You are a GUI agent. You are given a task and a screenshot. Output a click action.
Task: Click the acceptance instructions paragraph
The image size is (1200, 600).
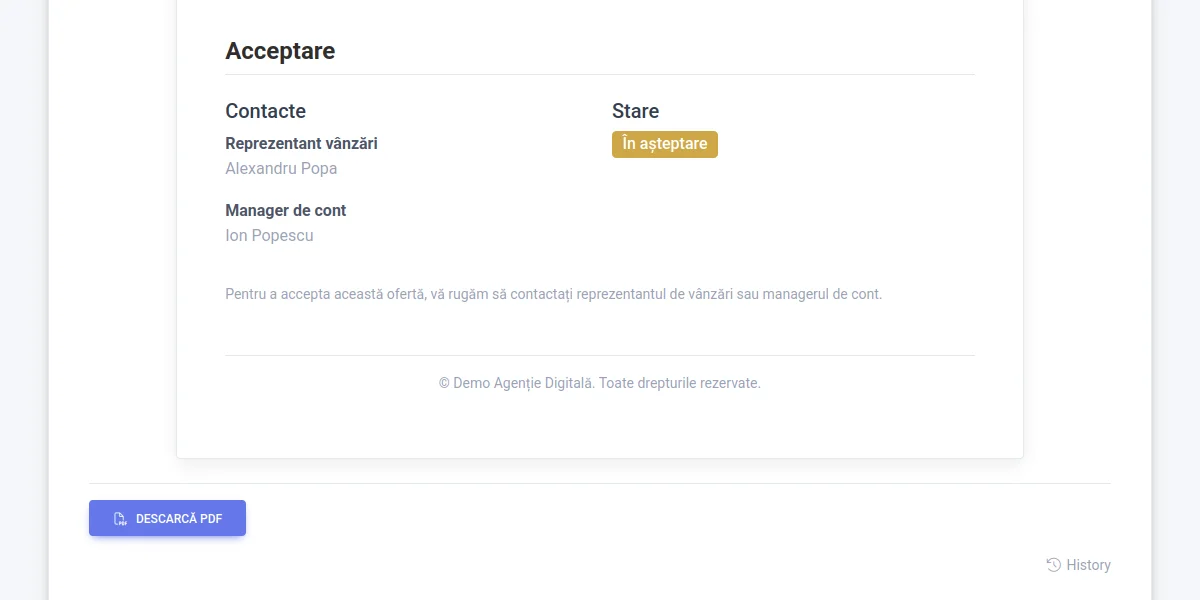pyautogui.click(x=554, y=294)
